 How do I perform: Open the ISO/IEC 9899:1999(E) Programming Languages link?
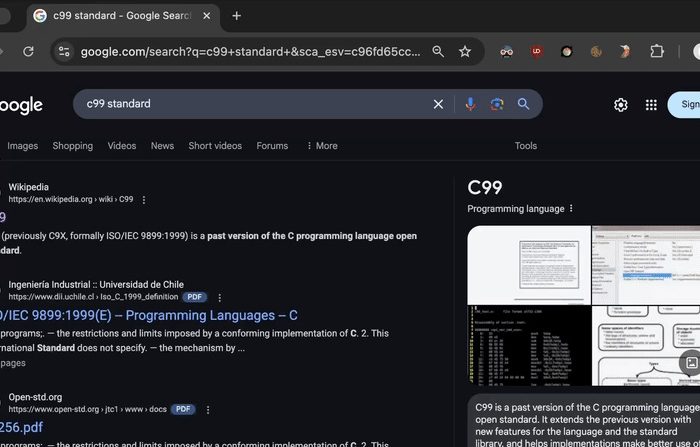click(150, 315)
